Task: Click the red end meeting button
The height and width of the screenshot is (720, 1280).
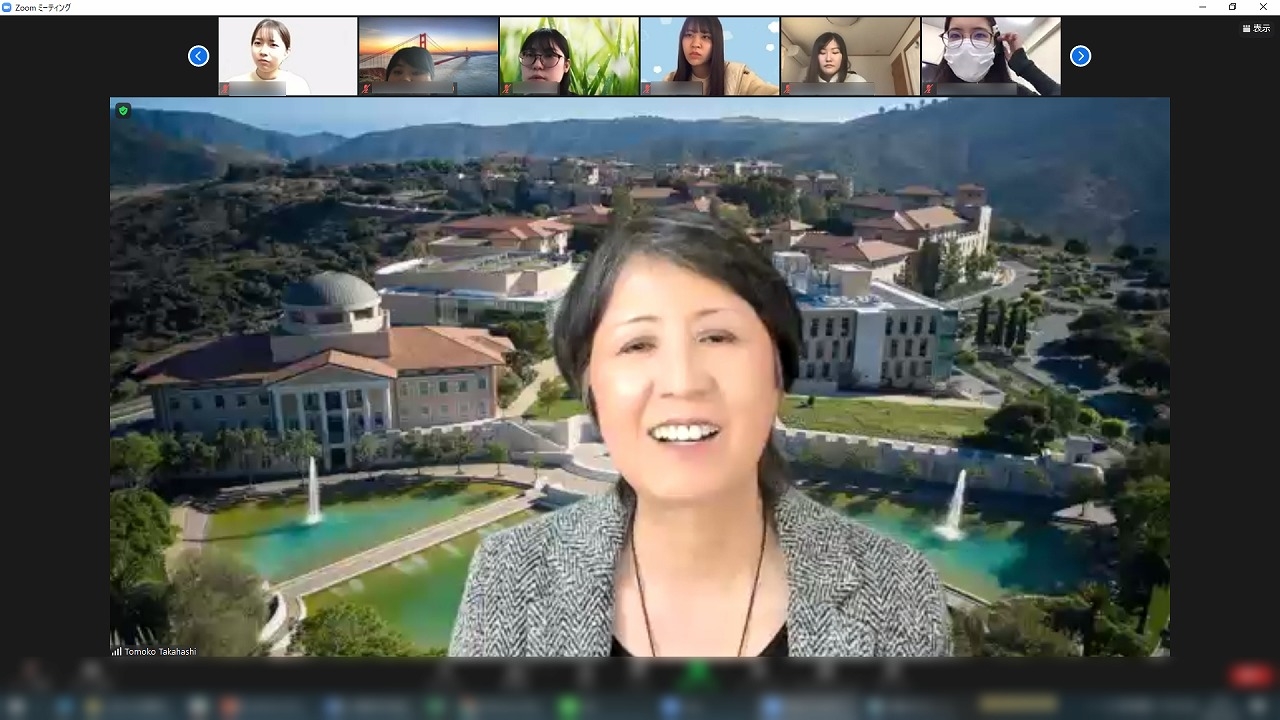Action: (x=1251, y=676)
